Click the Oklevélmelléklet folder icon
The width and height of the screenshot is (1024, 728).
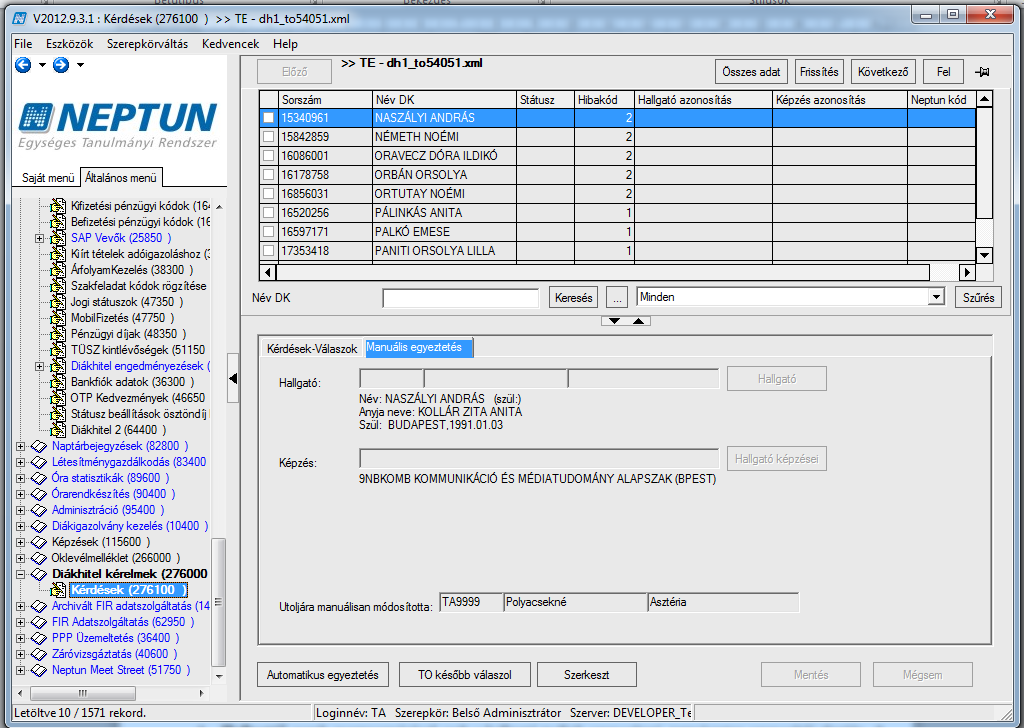point(39,558)
